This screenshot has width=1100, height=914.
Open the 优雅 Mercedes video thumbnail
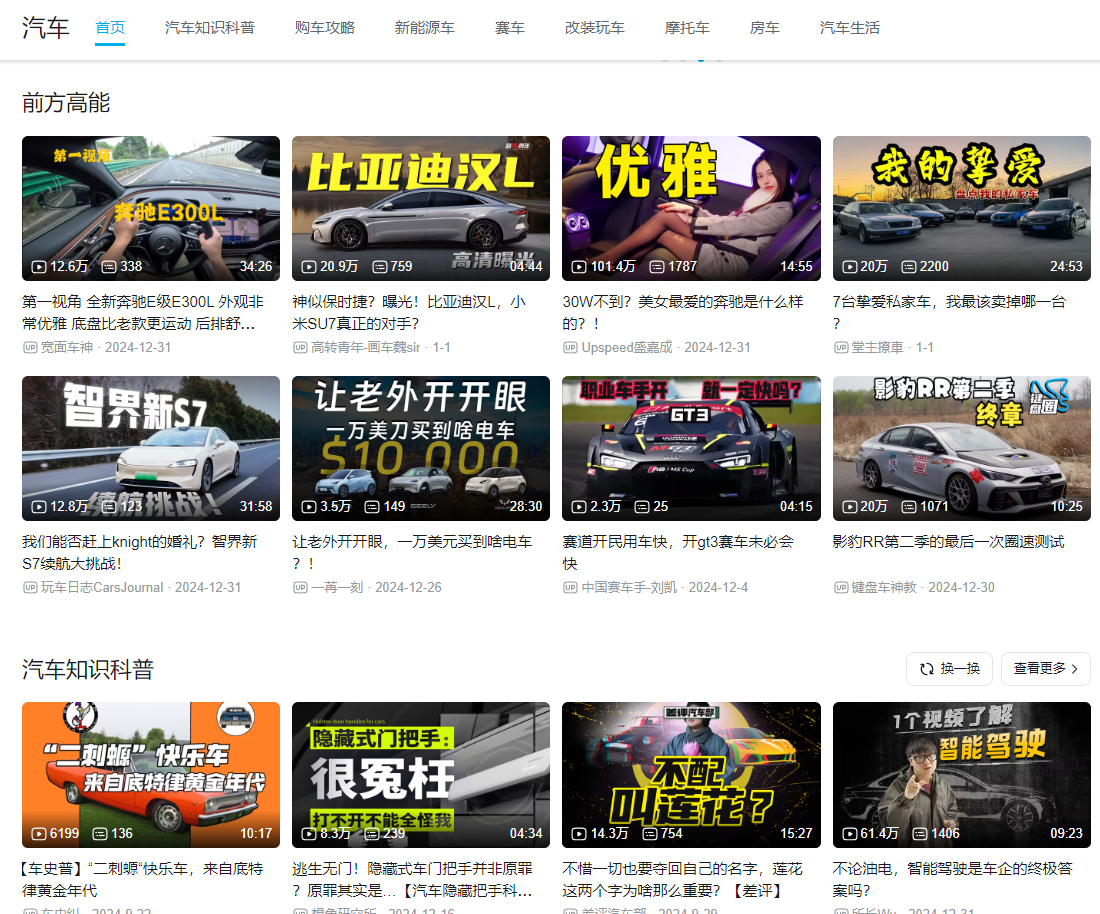[691, 208]
